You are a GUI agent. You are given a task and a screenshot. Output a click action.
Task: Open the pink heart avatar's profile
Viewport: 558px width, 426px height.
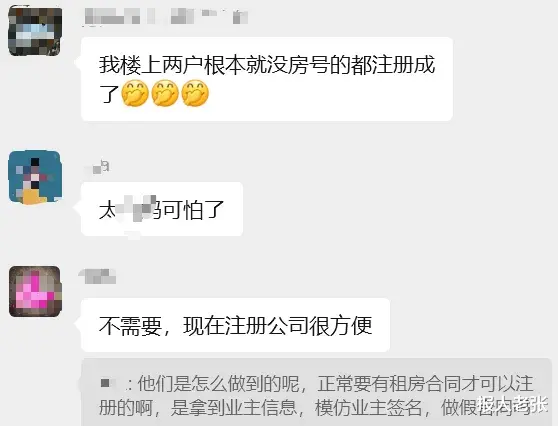click(x=35, y=291)
